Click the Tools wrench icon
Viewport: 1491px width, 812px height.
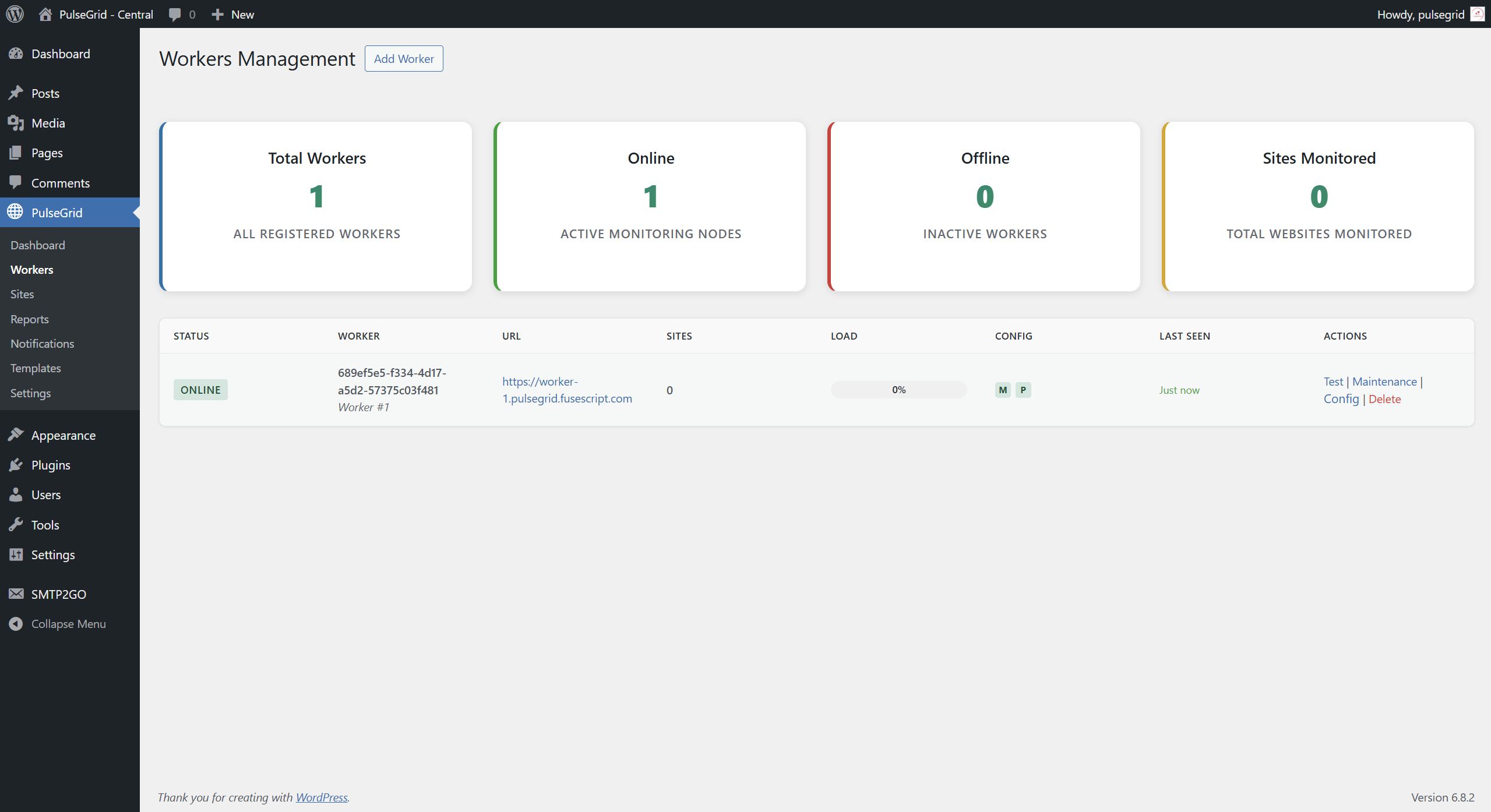(16, 525)
